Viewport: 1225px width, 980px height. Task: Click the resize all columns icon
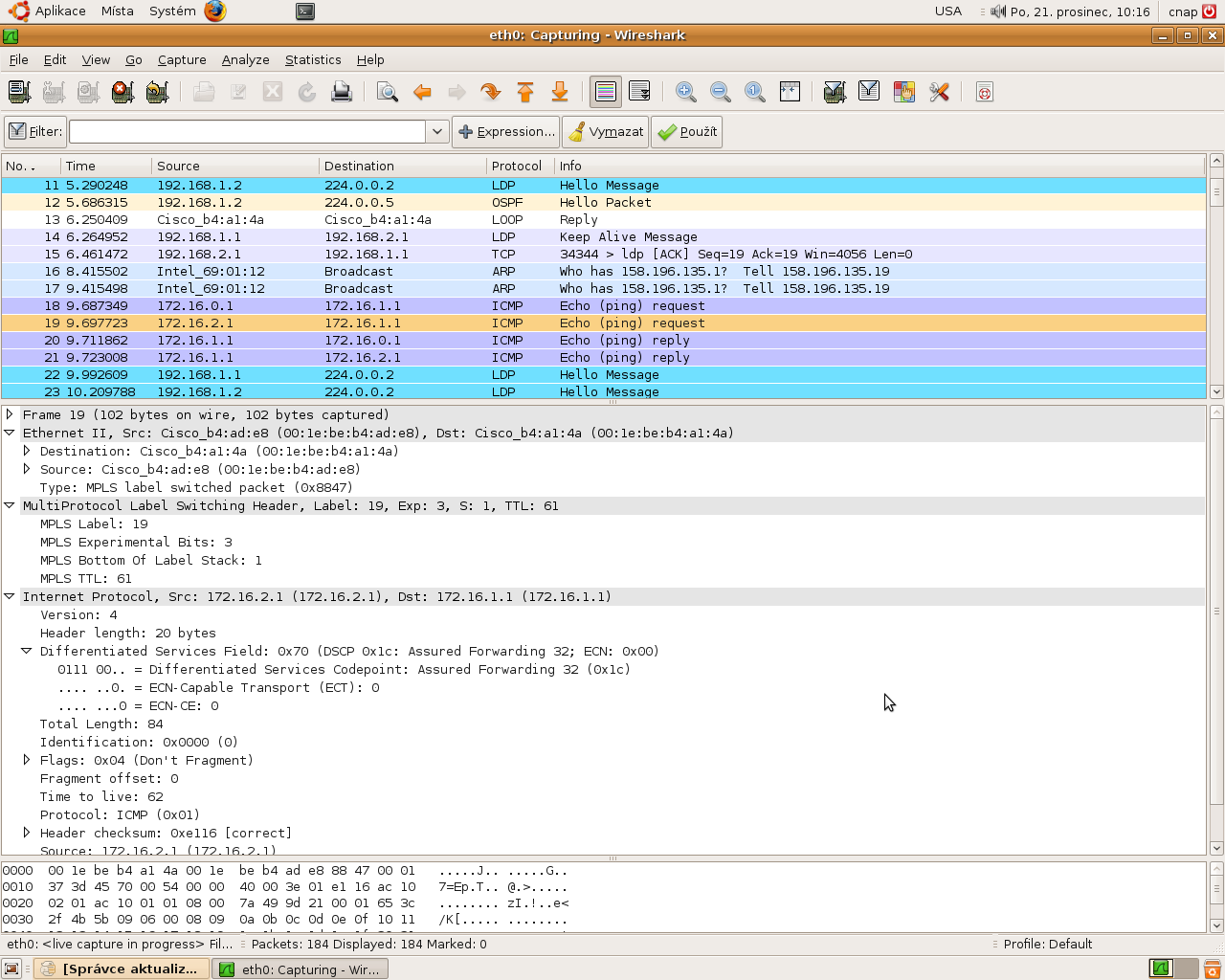pyautogui.click(x=790, y=92)
